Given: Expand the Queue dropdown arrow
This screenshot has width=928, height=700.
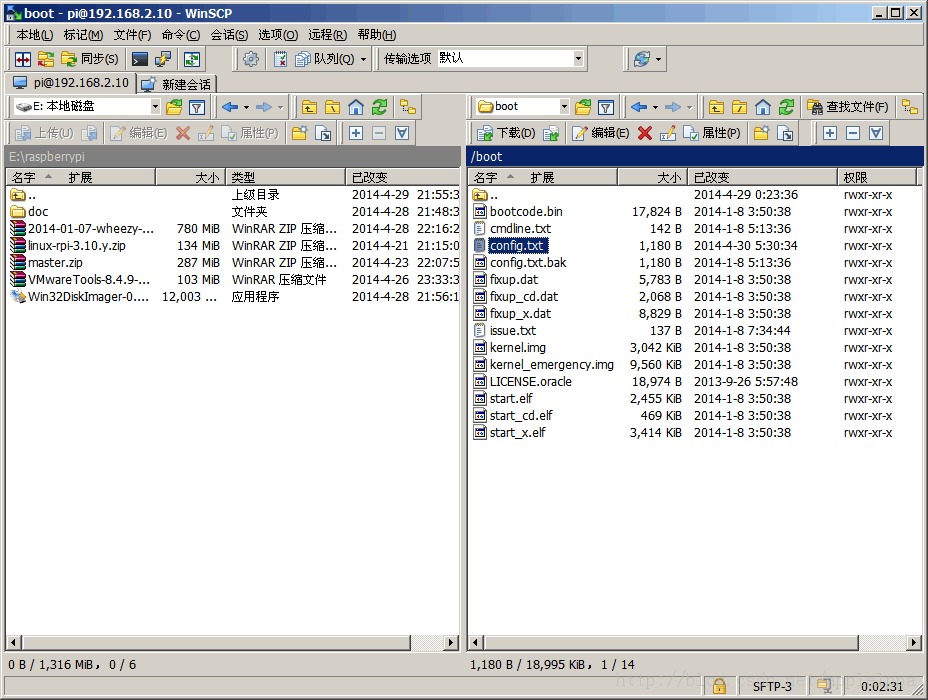Looking at the screenshot, I should click(x=363, y=59).
